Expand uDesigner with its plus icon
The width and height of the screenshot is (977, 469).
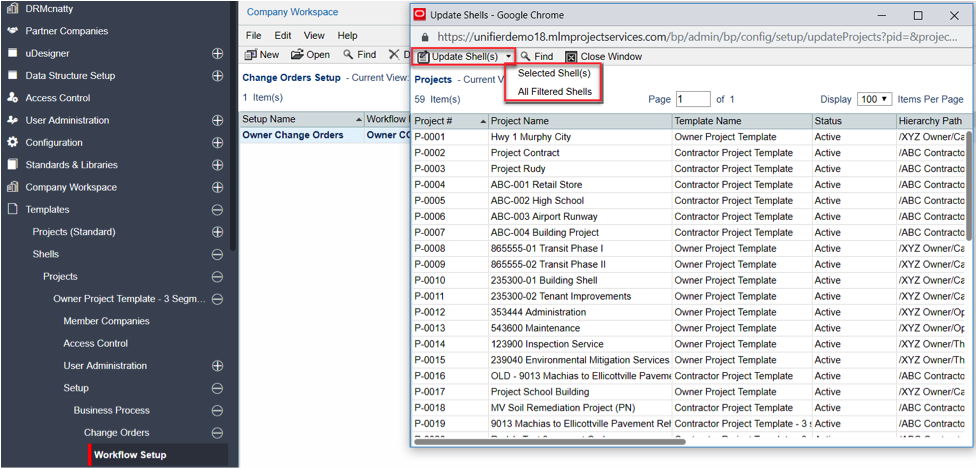217,54
